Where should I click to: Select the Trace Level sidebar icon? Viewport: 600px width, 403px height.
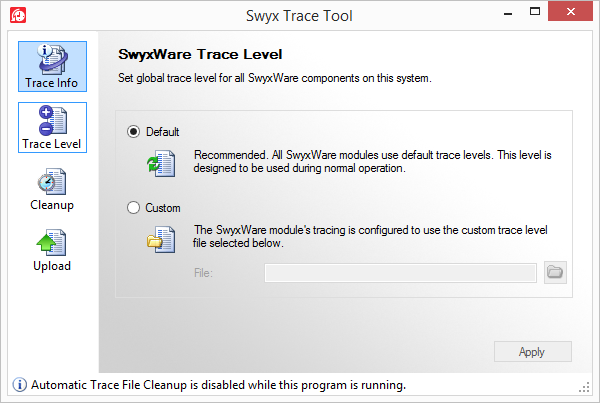(52, 127)
